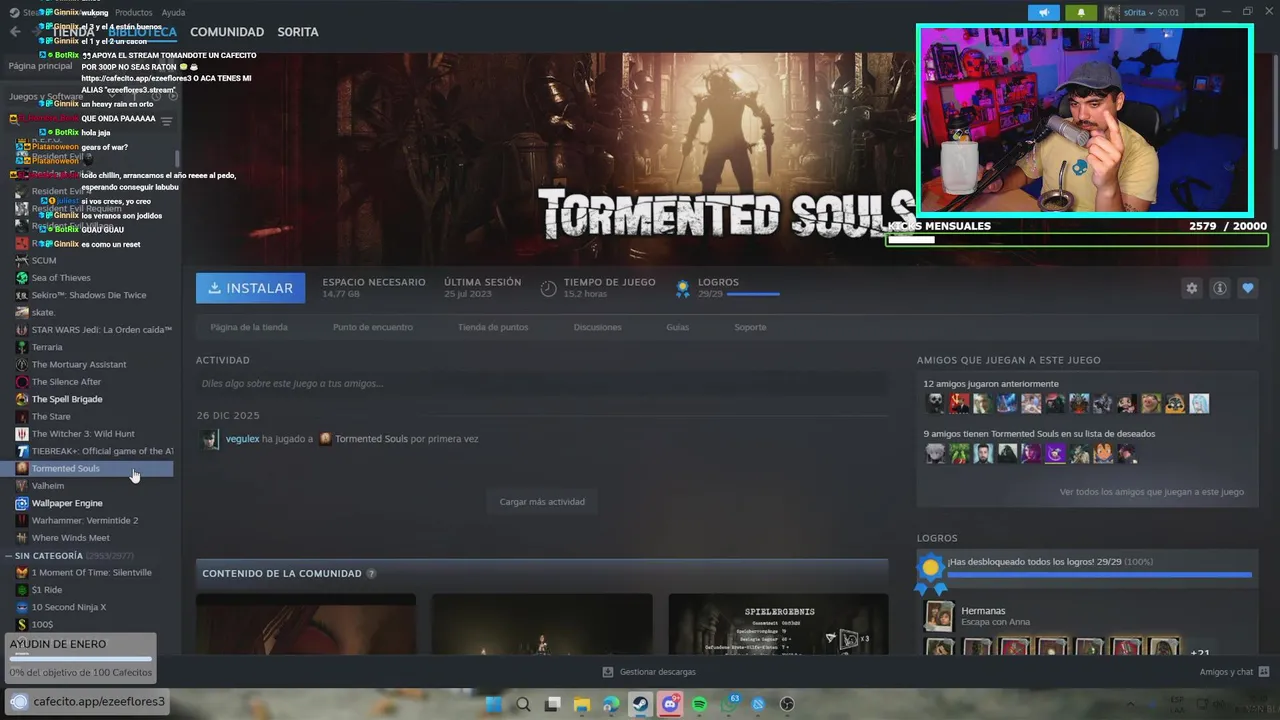Open the Página de la tienda tab

pos(249,327)
